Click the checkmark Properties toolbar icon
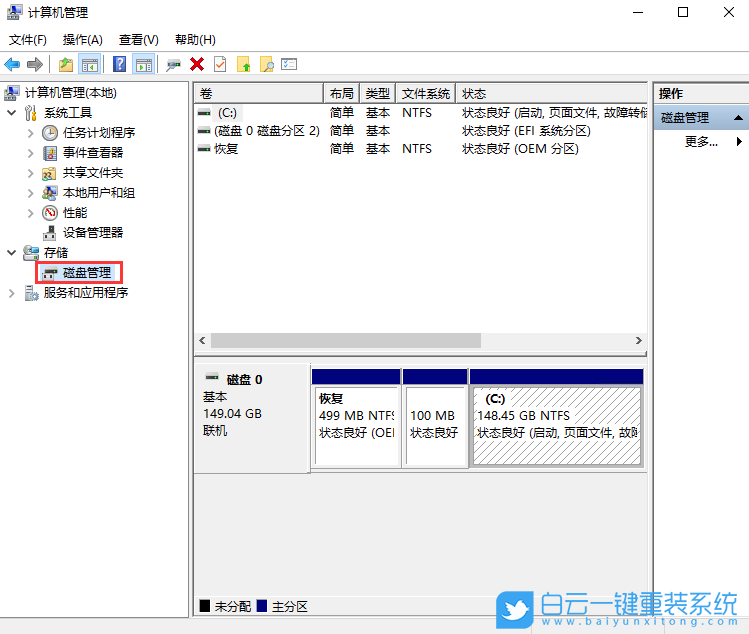The image size is (749, 634). 220,64
